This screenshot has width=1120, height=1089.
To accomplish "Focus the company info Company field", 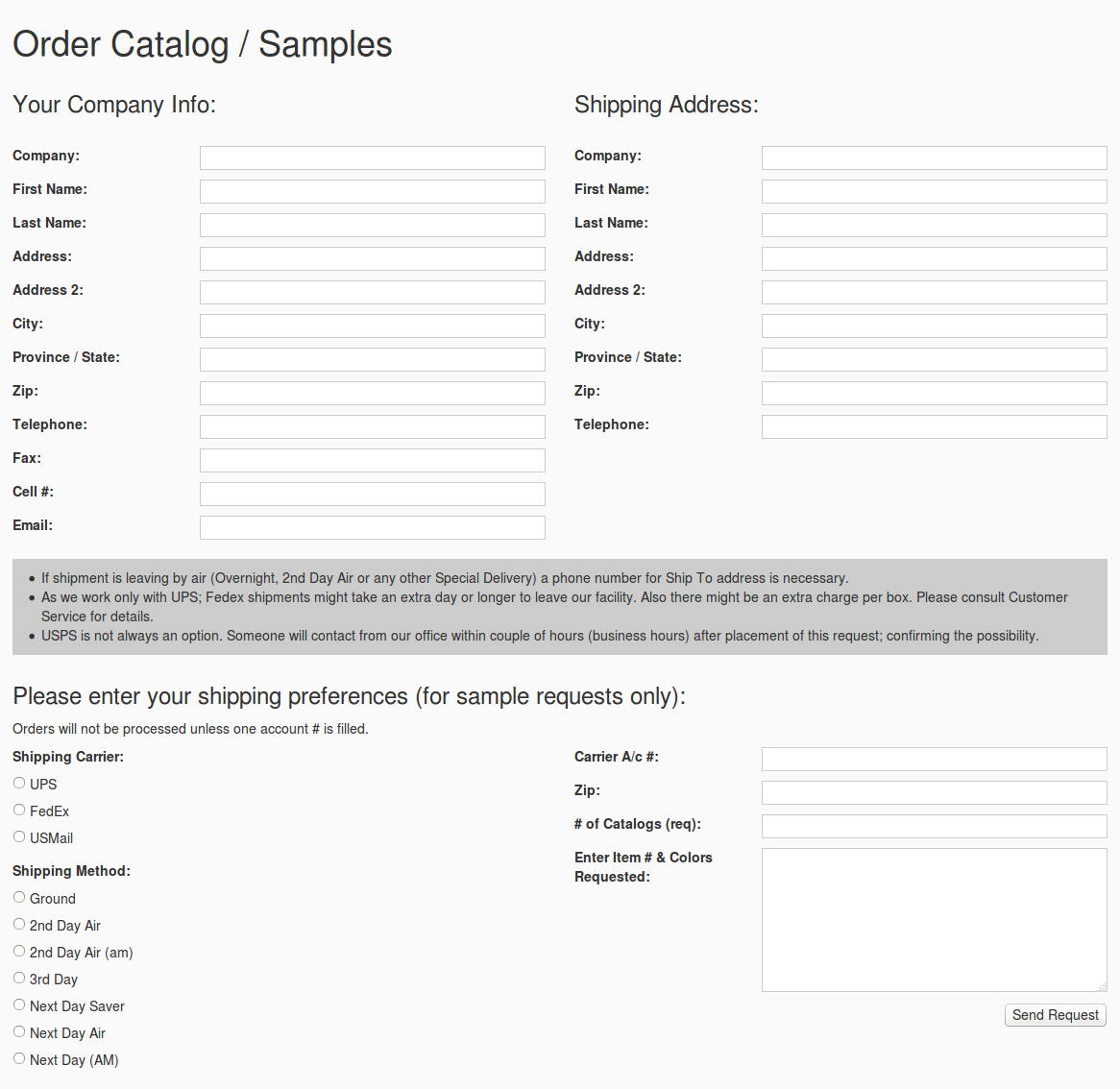I will (372, 157).
